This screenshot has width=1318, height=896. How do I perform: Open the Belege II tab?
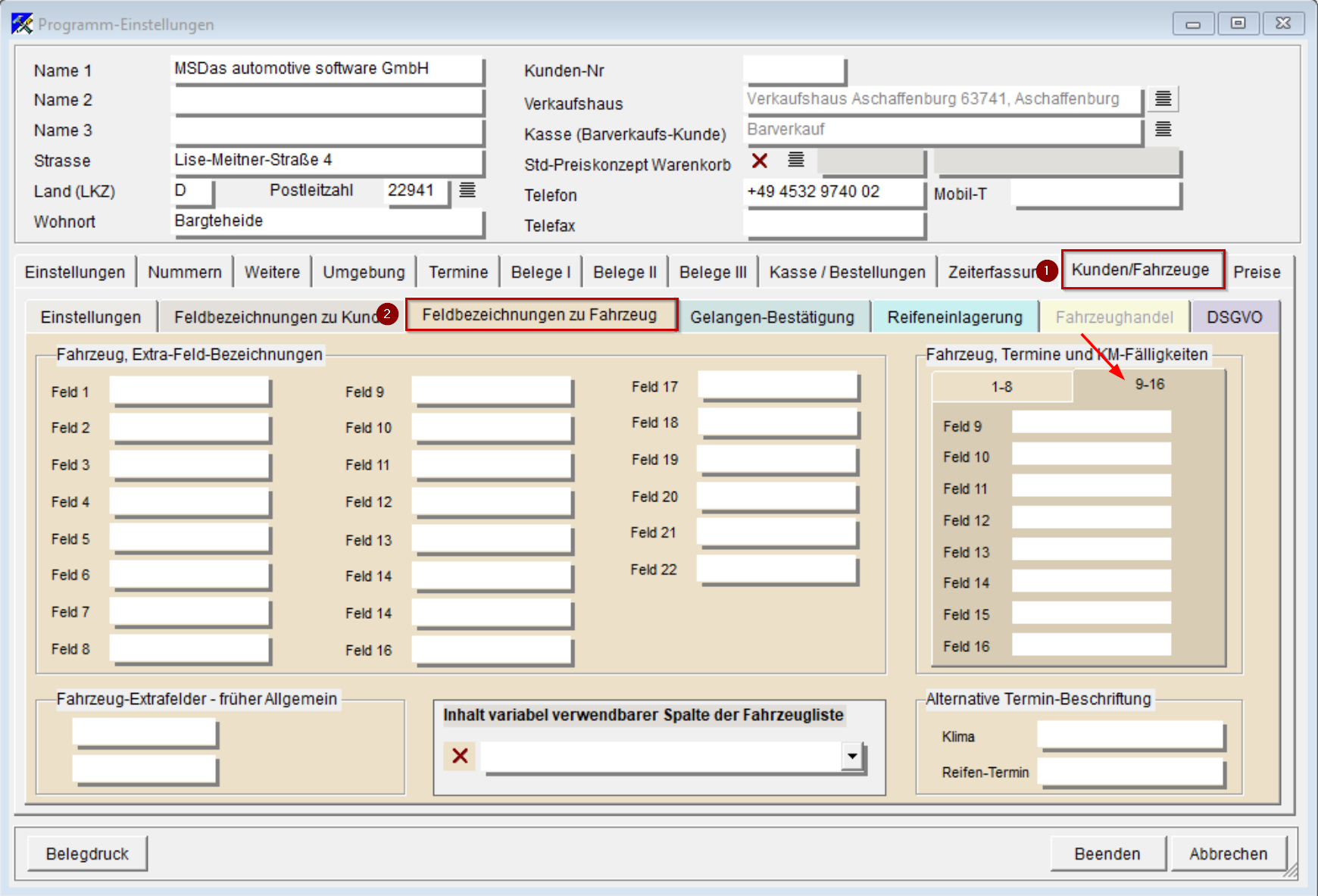(624, 272)
